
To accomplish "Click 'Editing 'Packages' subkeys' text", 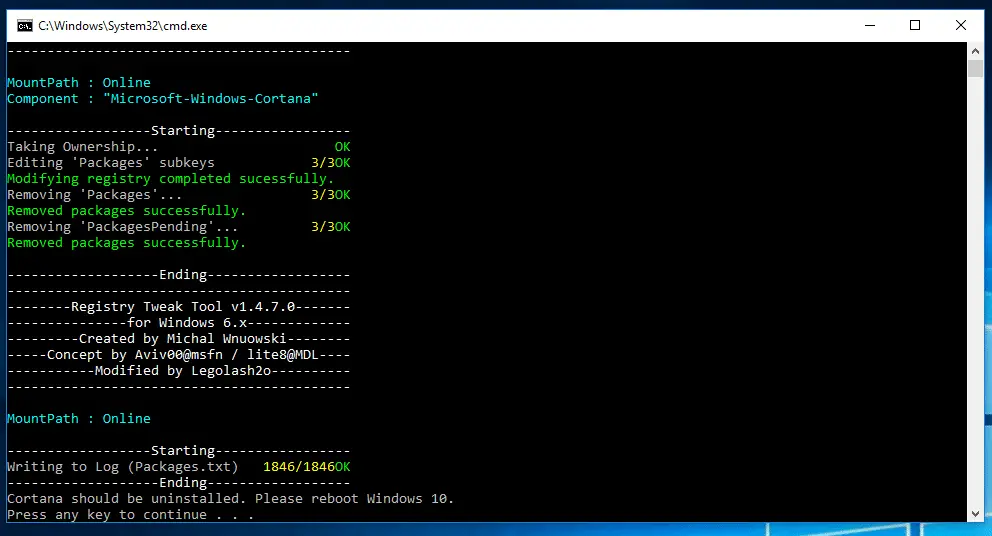I will [111, 163].
